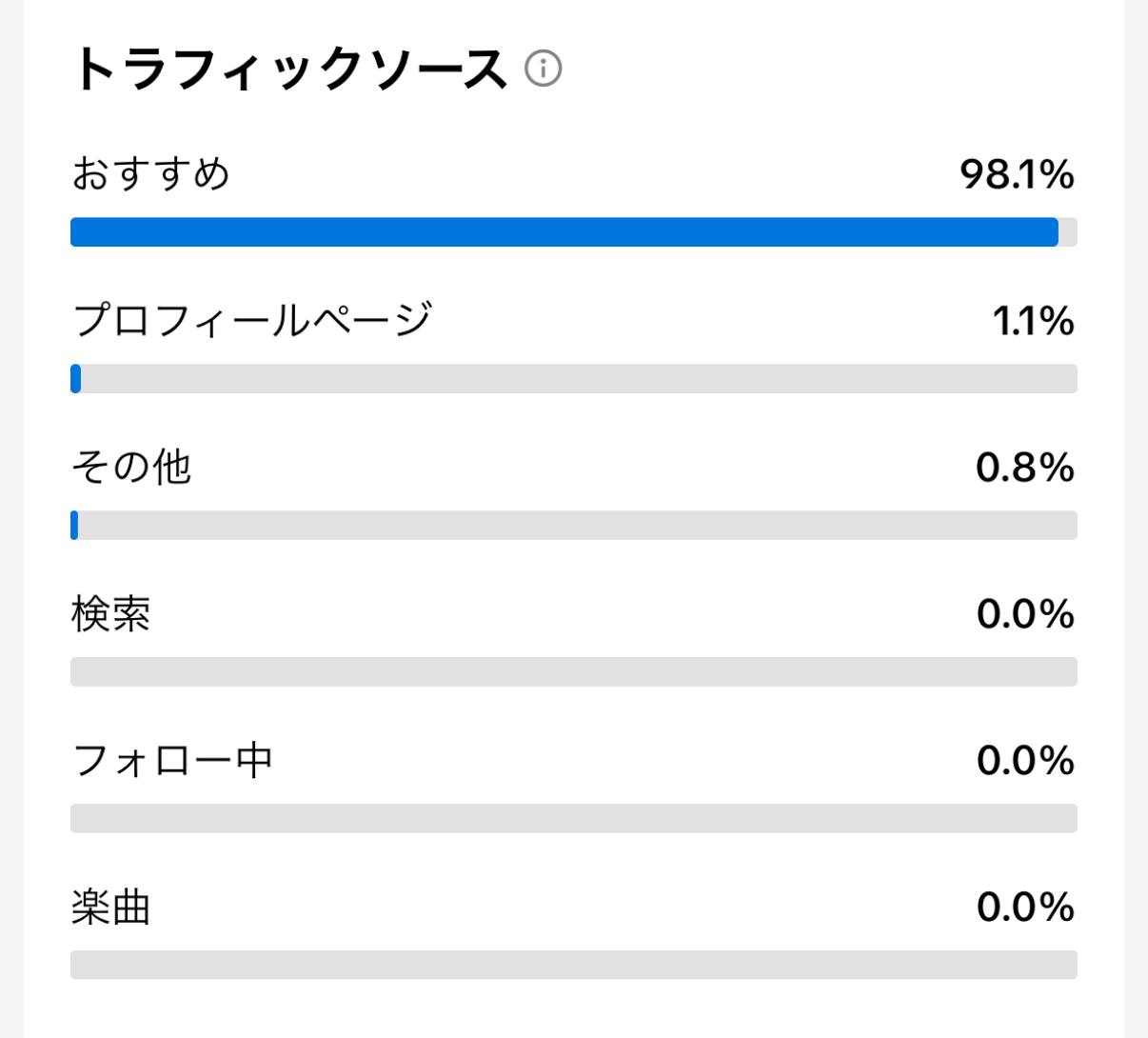Click the 検索 source label
The width and height of the screenshot is (1148, 1038).
point(110,614)
